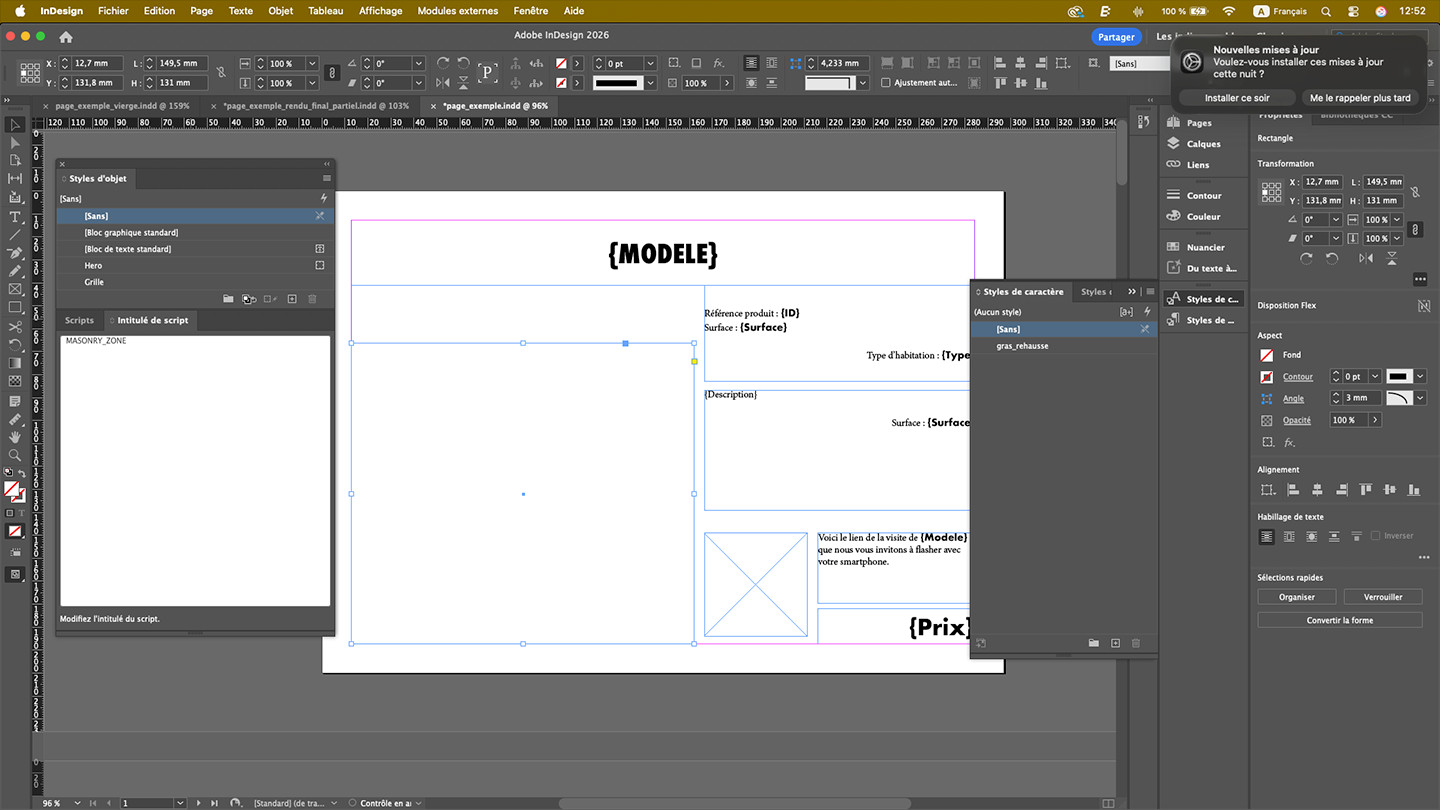The width and height of the screenshot is (1440, 810).
Task: Click the Convertir la forme button
Action: (1339, 620)
